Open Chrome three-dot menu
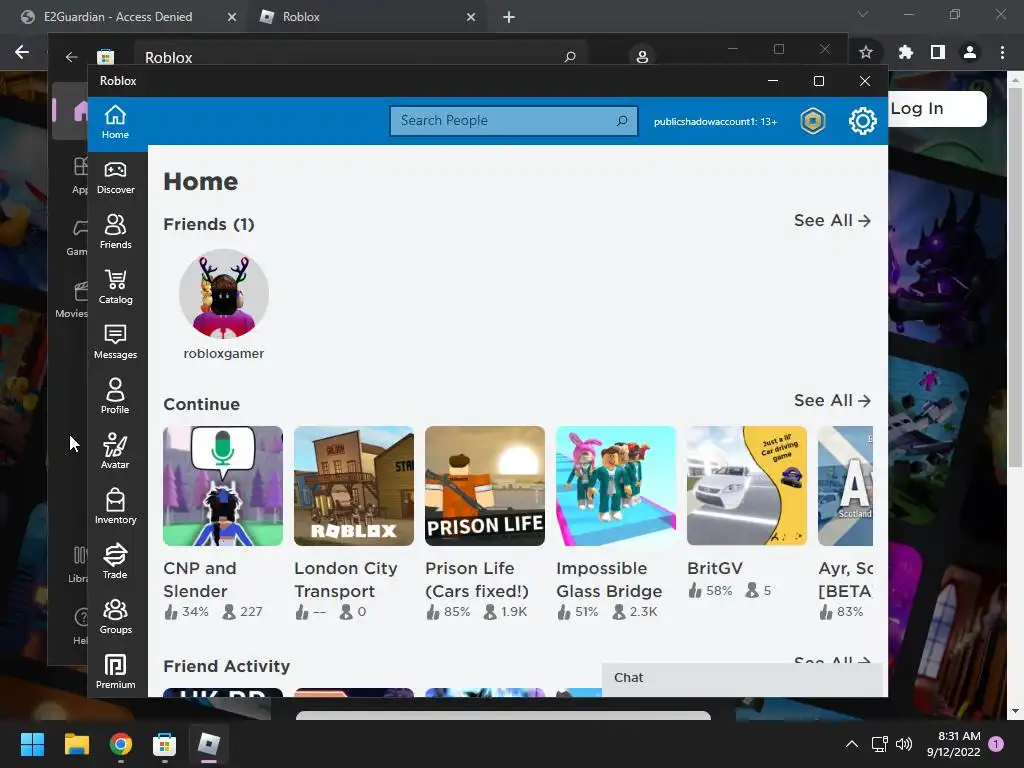The width and height of the screenshot is (1024, 768). tap(1002, 52)
